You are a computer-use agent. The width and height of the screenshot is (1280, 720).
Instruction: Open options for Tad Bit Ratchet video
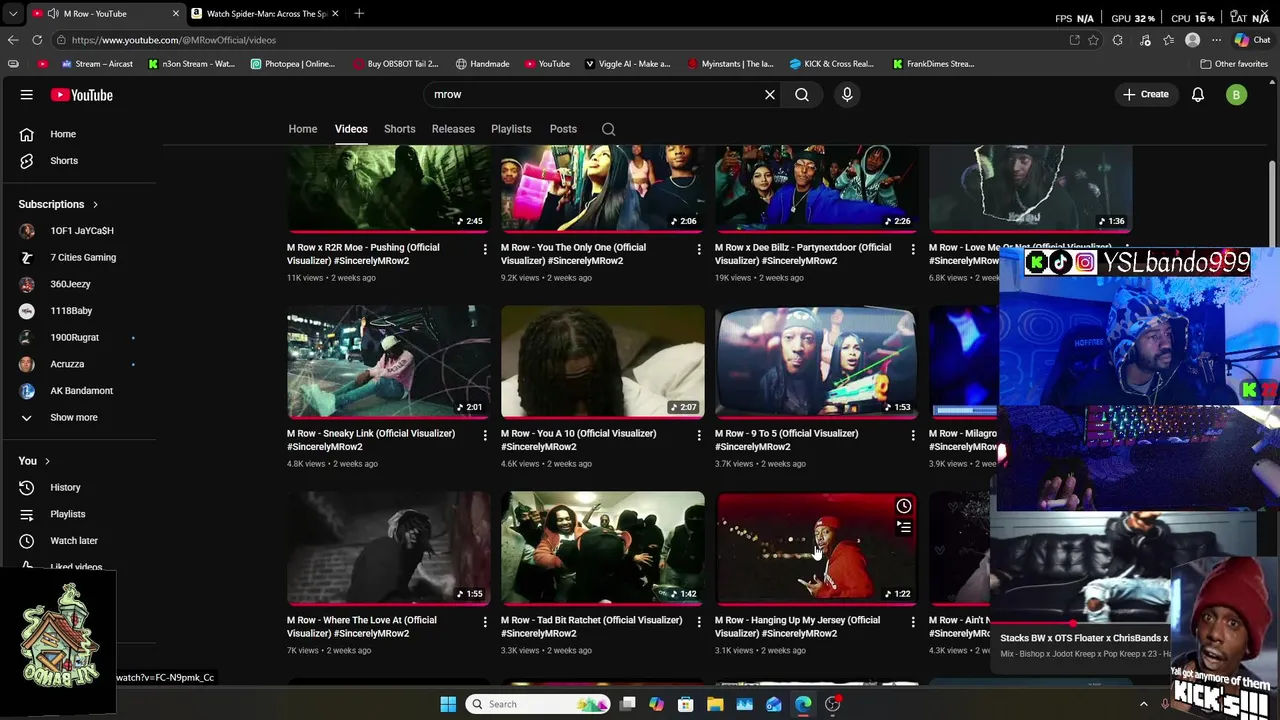(x=699, y=621)
